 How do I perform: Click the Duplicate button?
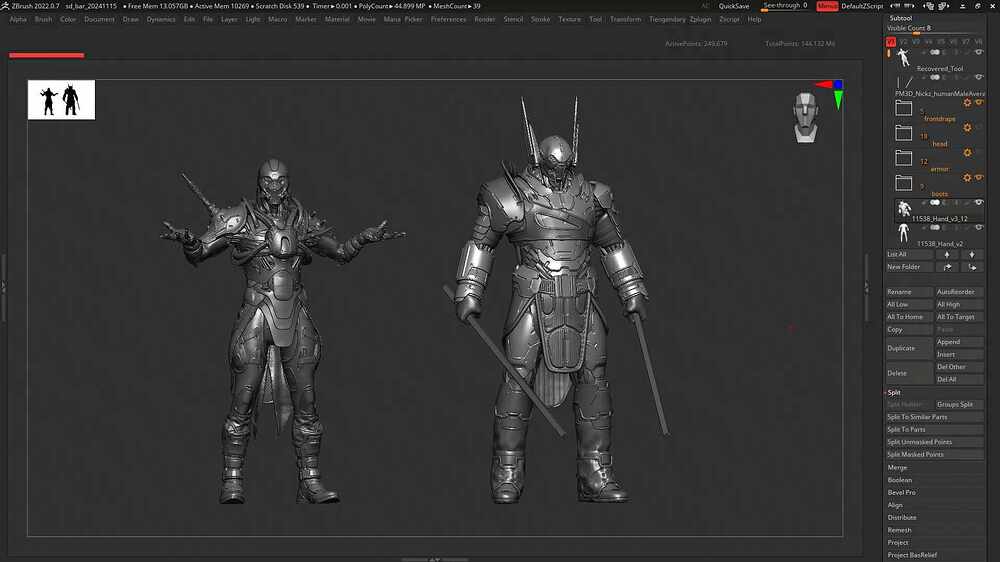coord(909,348)
